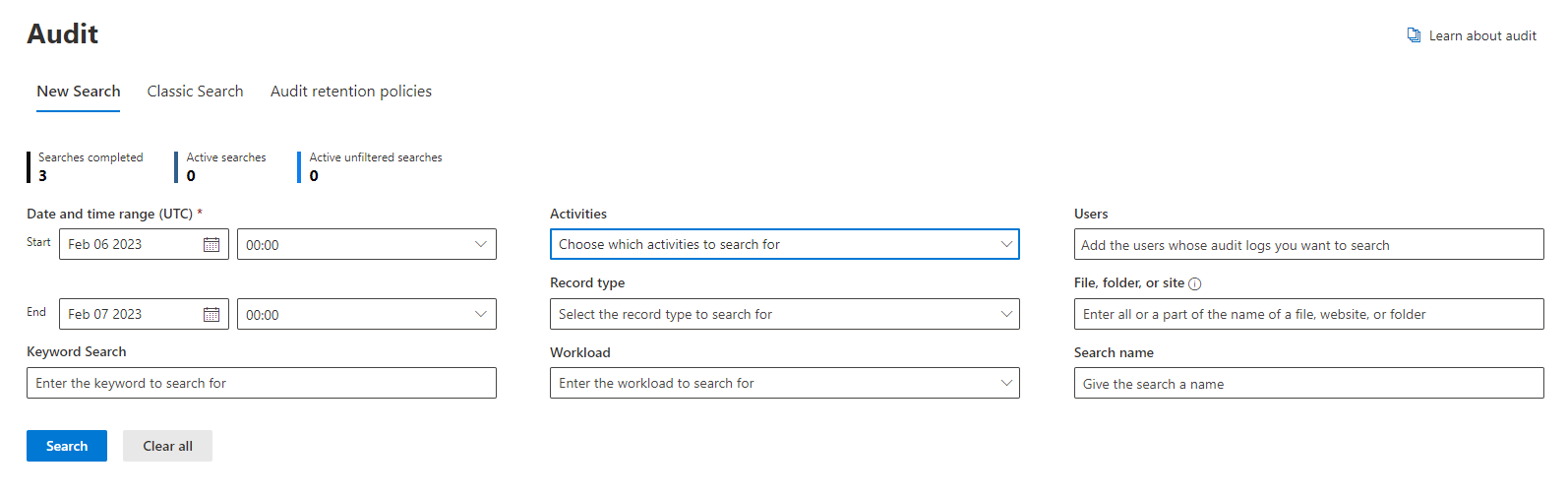Focus the Search name text box
The width and height of the screenshot is (1568, 496).
point(1309,383)
